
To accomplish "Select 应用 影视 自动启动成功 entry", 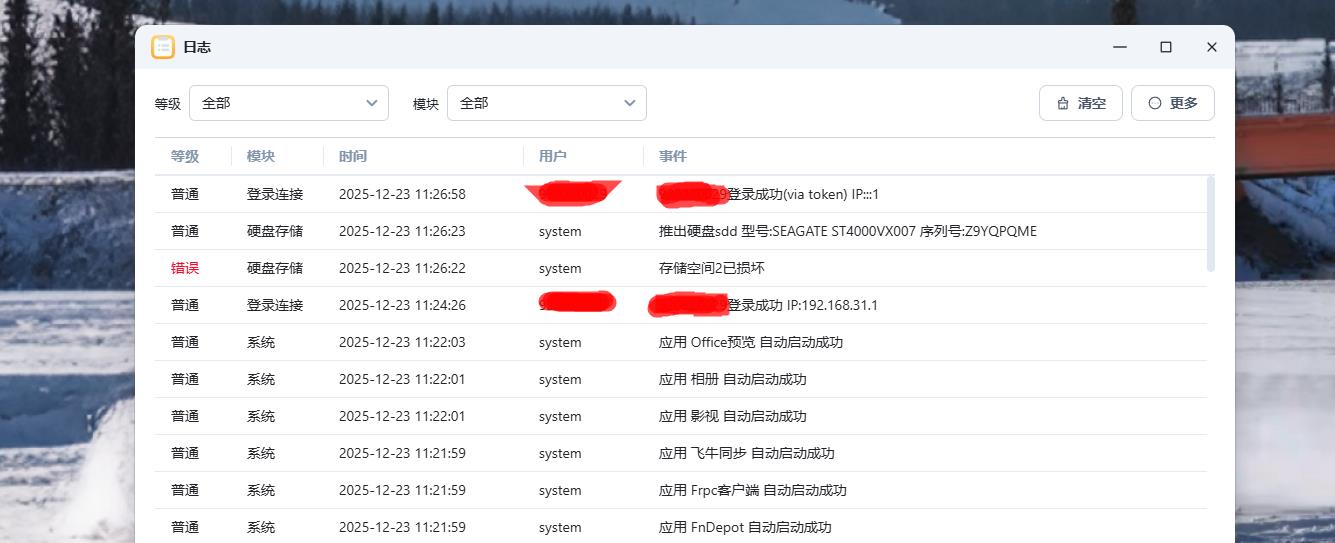I will coord(733,416).
